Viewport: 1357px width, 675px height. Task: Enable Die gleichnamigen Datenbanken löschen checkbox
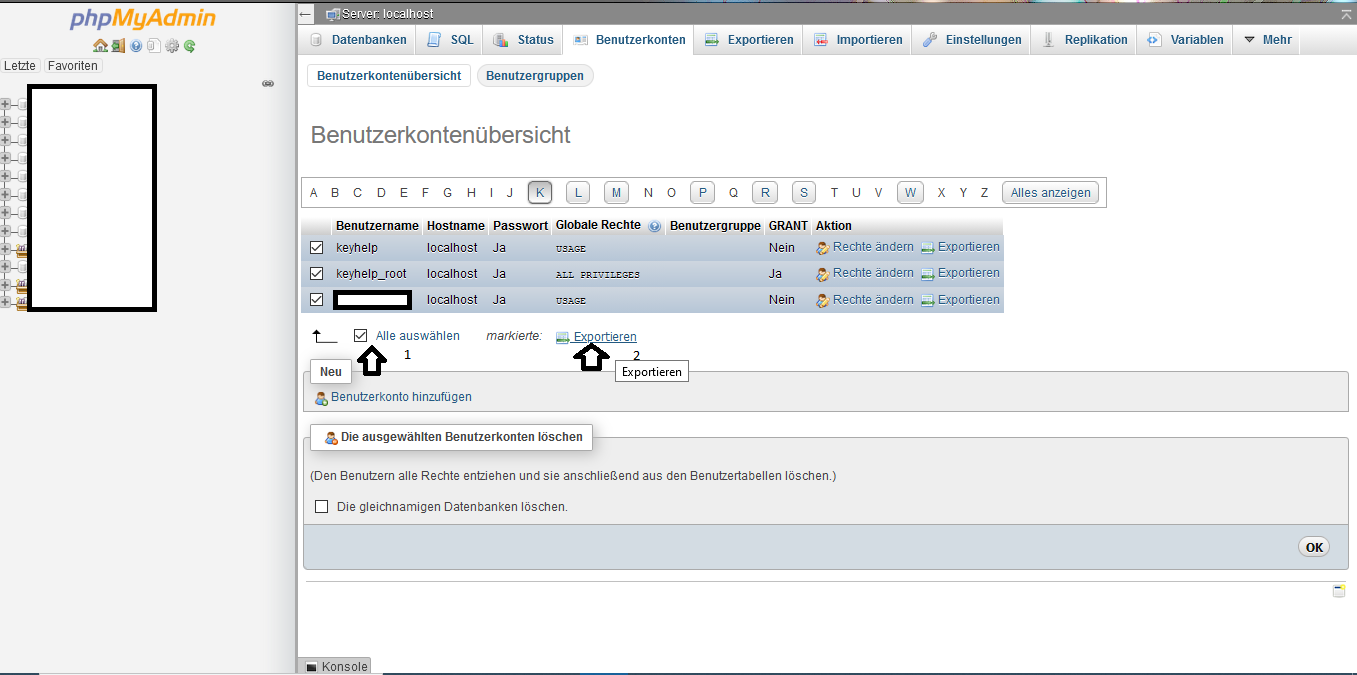point(322,507)
